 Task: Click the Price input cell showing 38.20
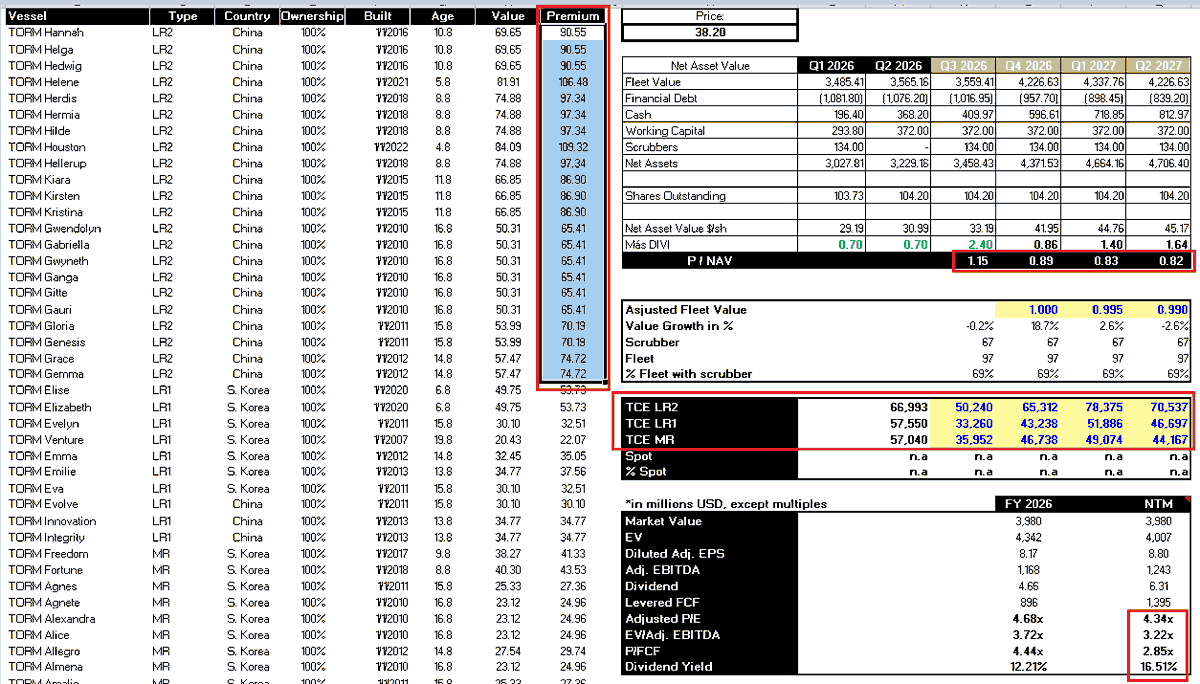pyautogui.click(x=710, y=33)
